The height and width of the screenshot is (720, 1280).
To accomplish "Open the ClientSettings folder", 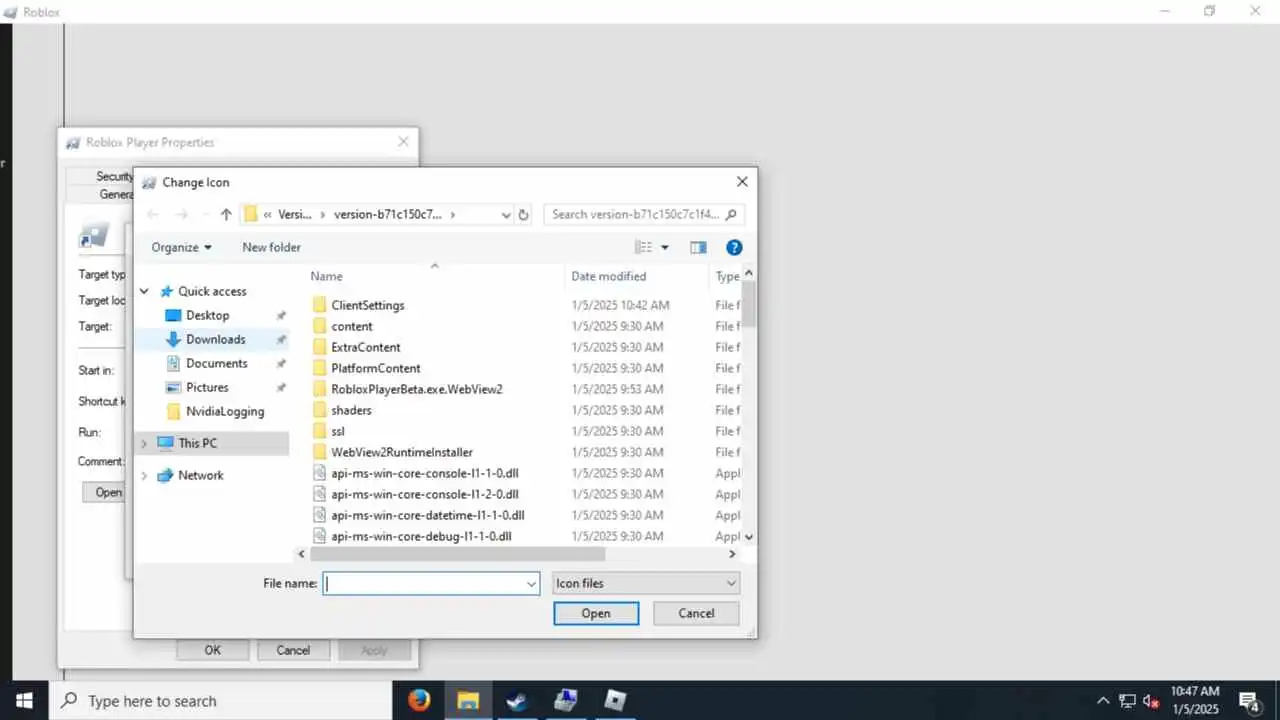I will (x=367, y=305).
